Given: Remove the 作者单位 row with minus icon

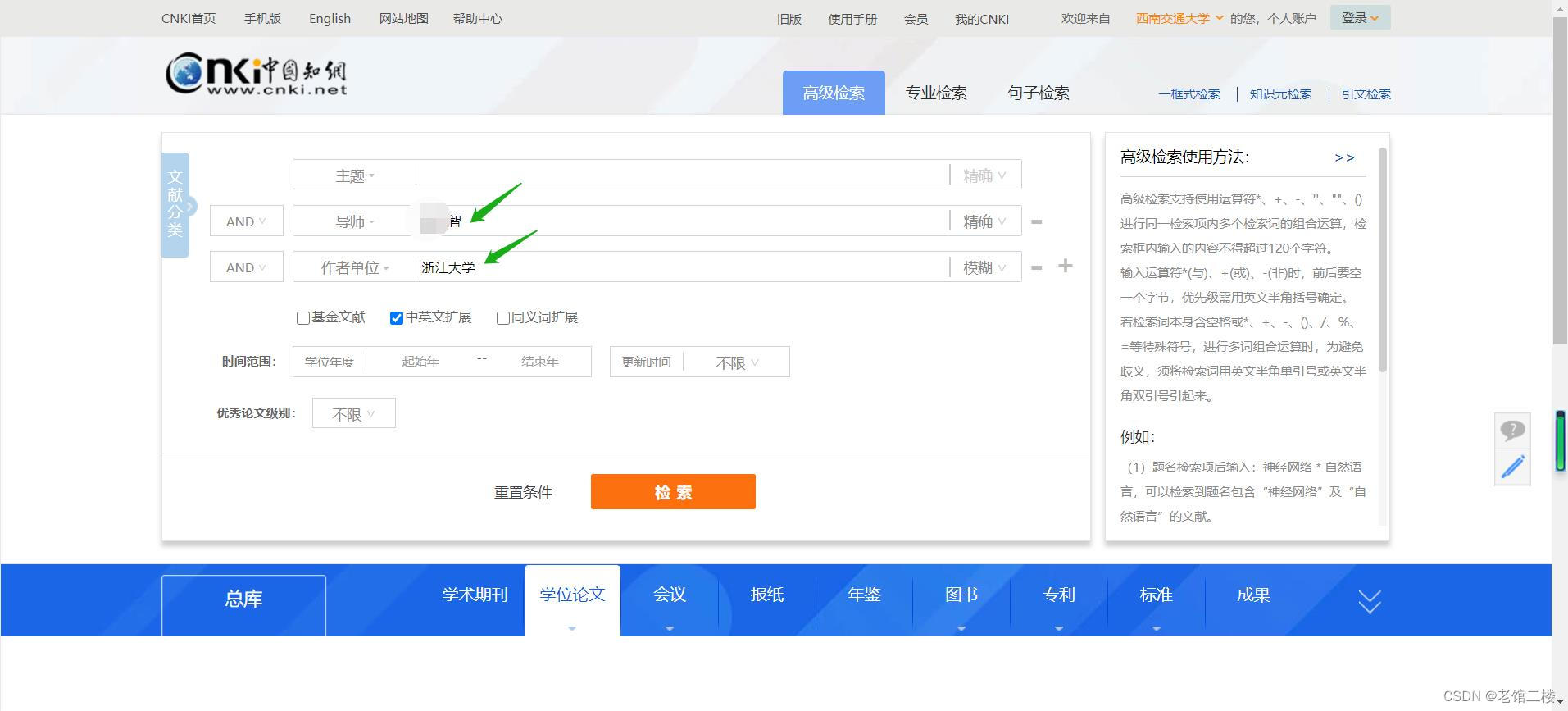Looking at the screenshot, I should coord(1036,267).
